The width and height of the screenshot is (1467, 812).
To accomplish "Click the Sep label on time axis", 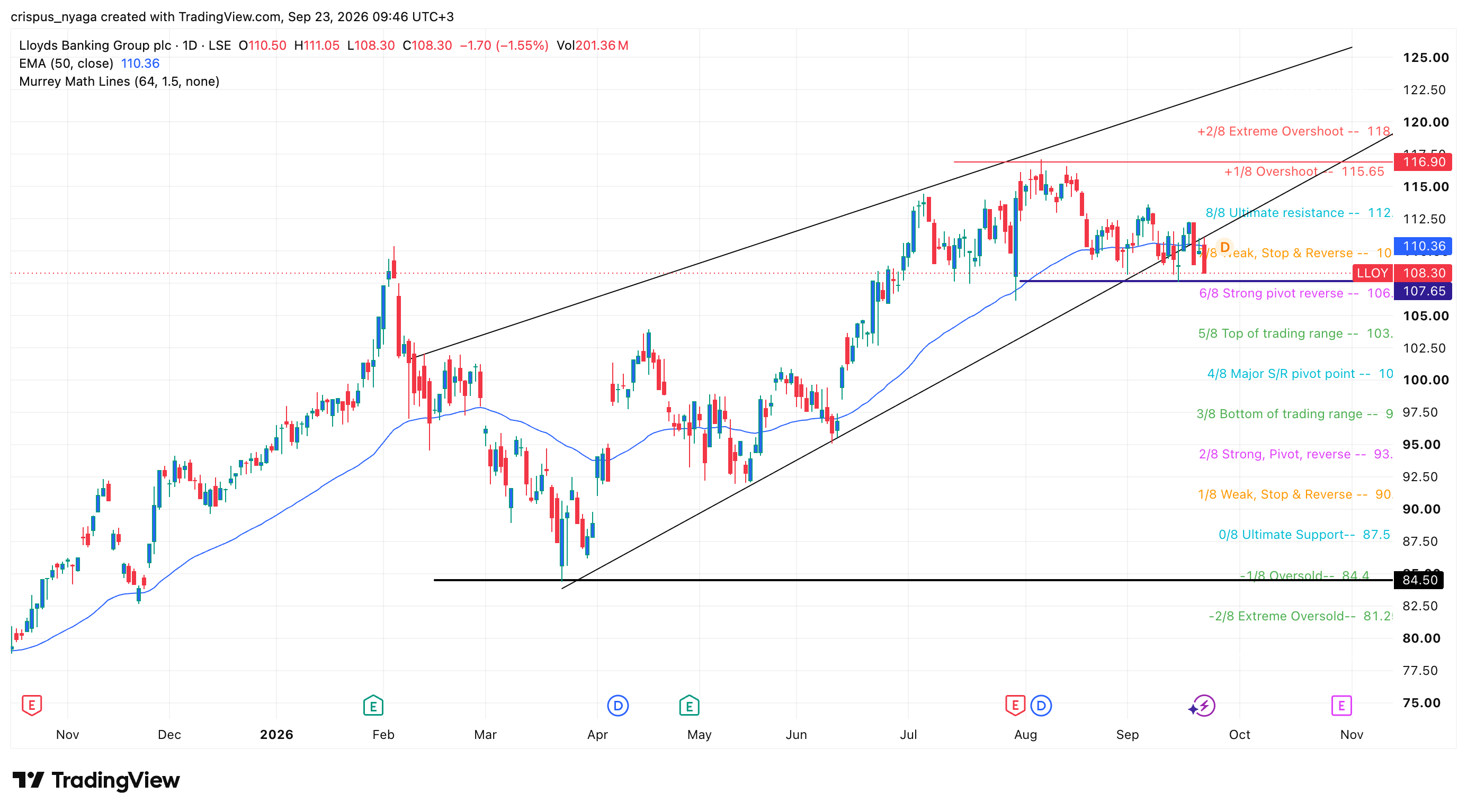I will coord(1128,735).
